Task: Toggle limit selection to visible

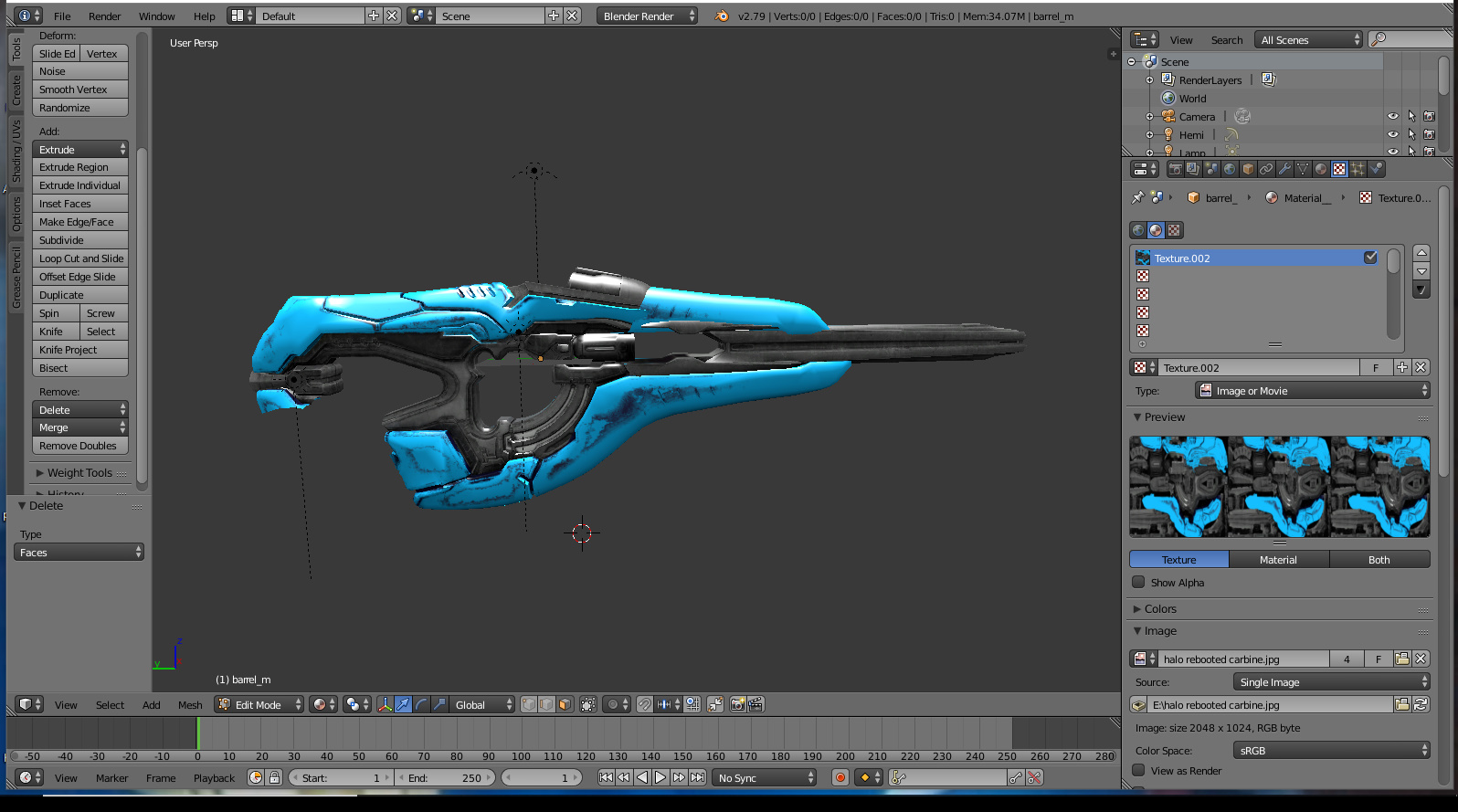Action: point(588,704)
